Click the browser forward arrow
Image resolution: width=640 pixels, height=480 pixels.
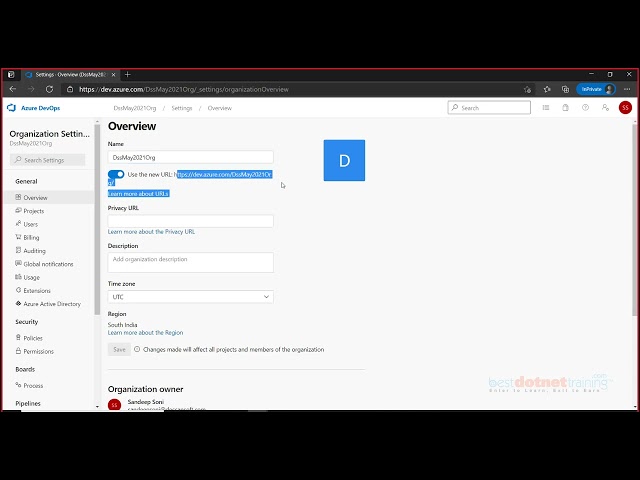(31, 89)
